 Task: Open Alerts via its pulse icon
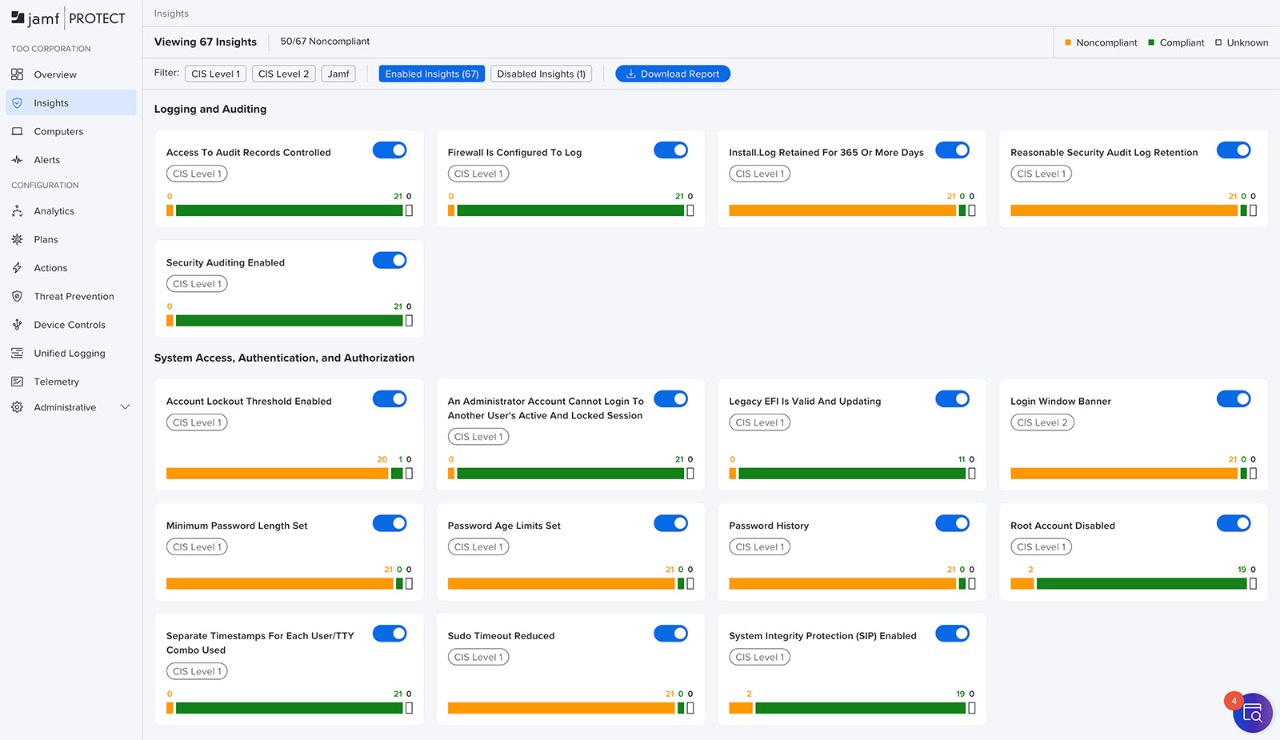tap(17, 160)
